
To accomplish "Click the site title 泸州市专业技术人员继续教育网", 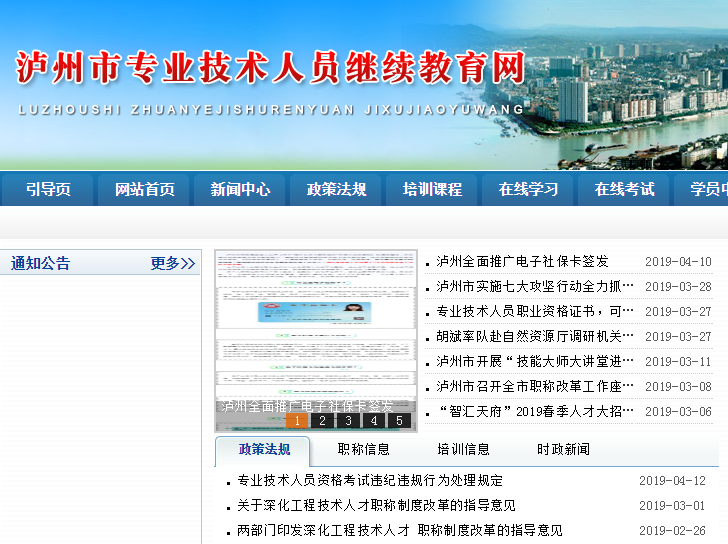I will tap(271, 68).
